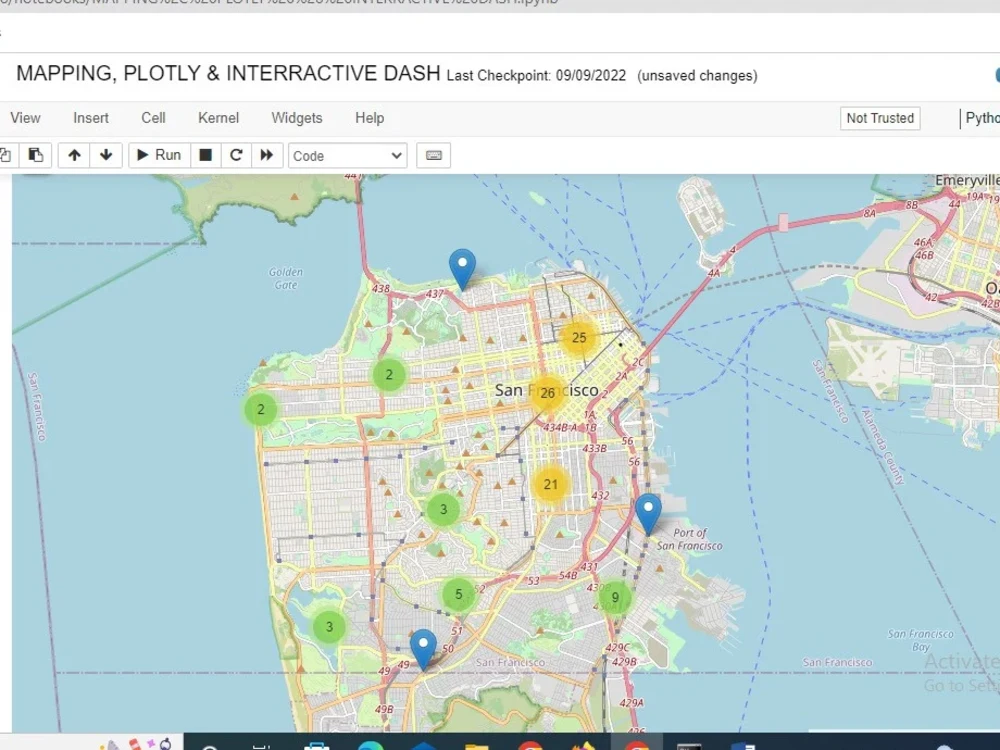Click the blue map pin near the Marina
1000x750 pixels.
462,265
